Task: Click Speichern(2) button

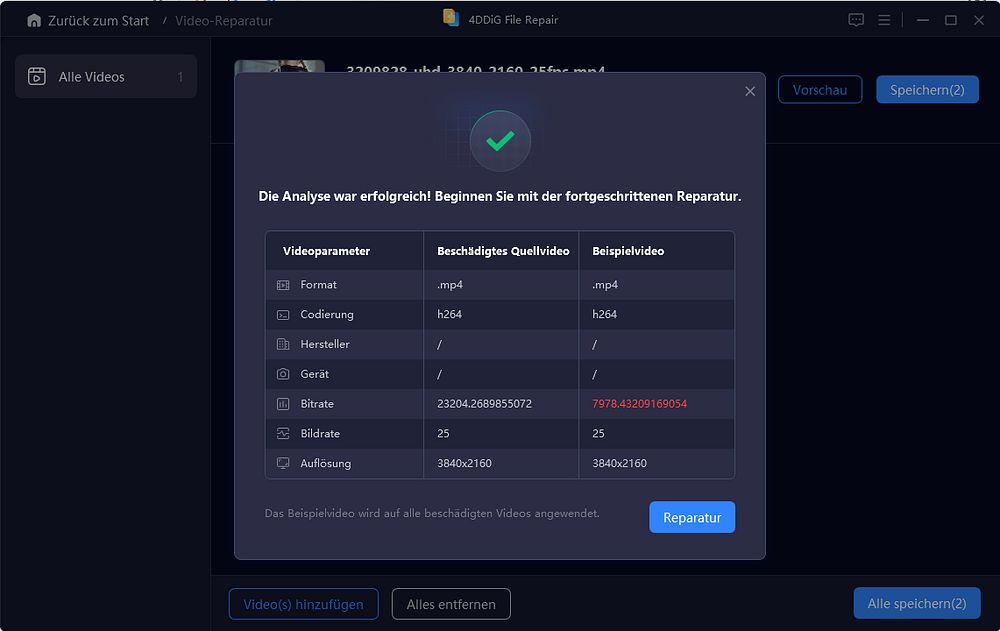Action: point(927,90)
